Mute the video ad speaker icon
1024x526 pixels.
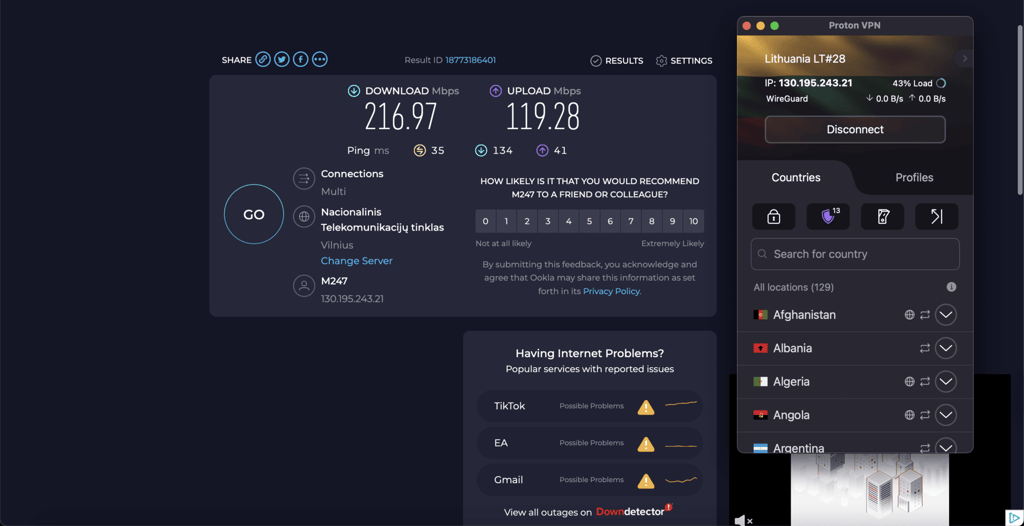(743, 520)
